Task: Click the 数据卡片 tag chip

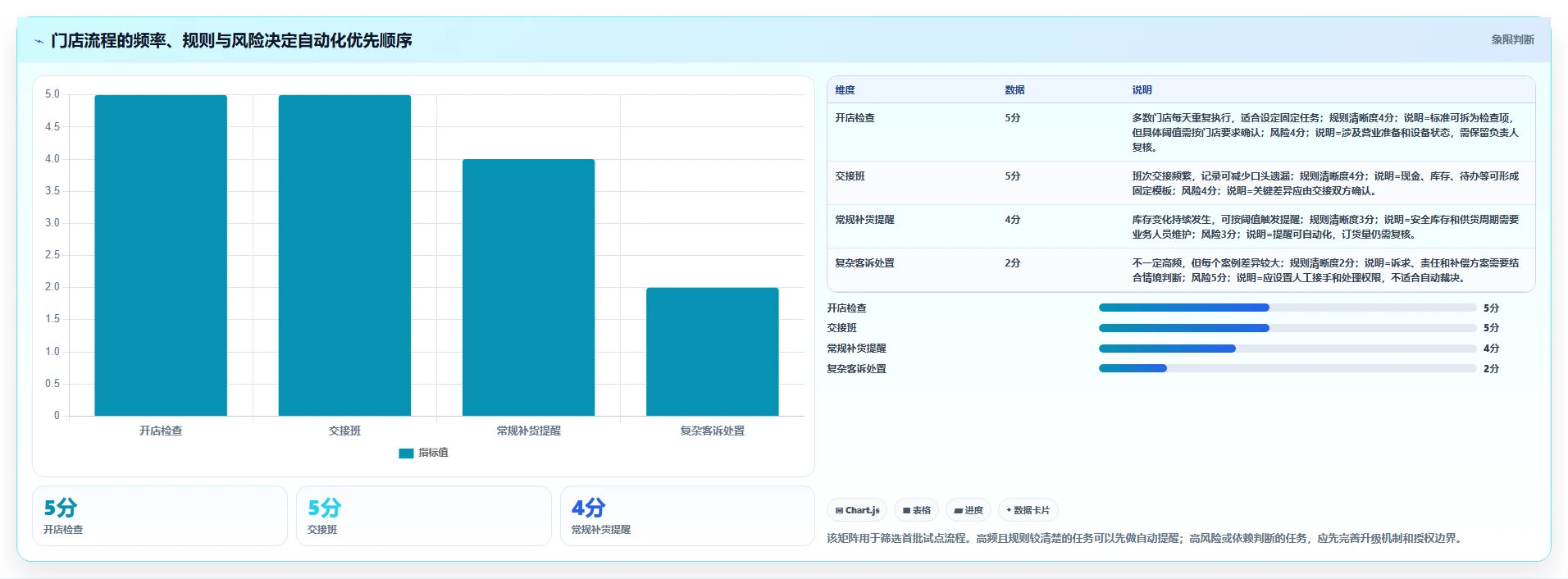Action: [1028, 510]
